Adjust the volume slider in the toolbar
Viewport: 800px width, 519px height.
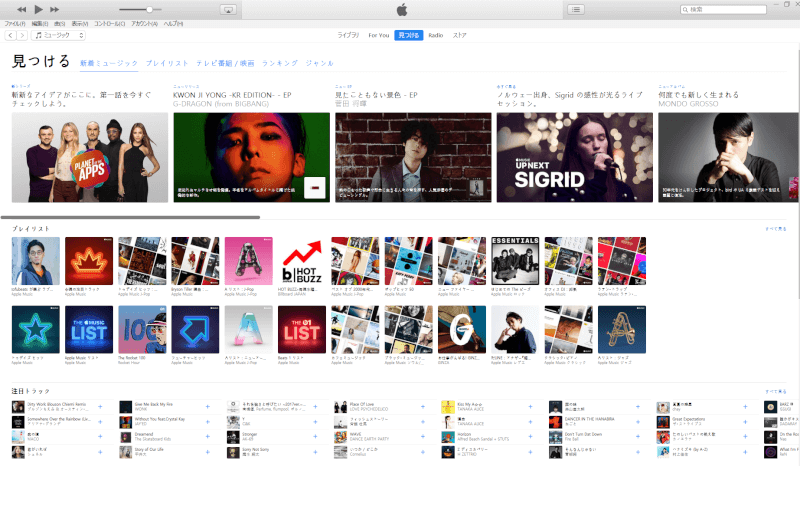tap(150, 9)
